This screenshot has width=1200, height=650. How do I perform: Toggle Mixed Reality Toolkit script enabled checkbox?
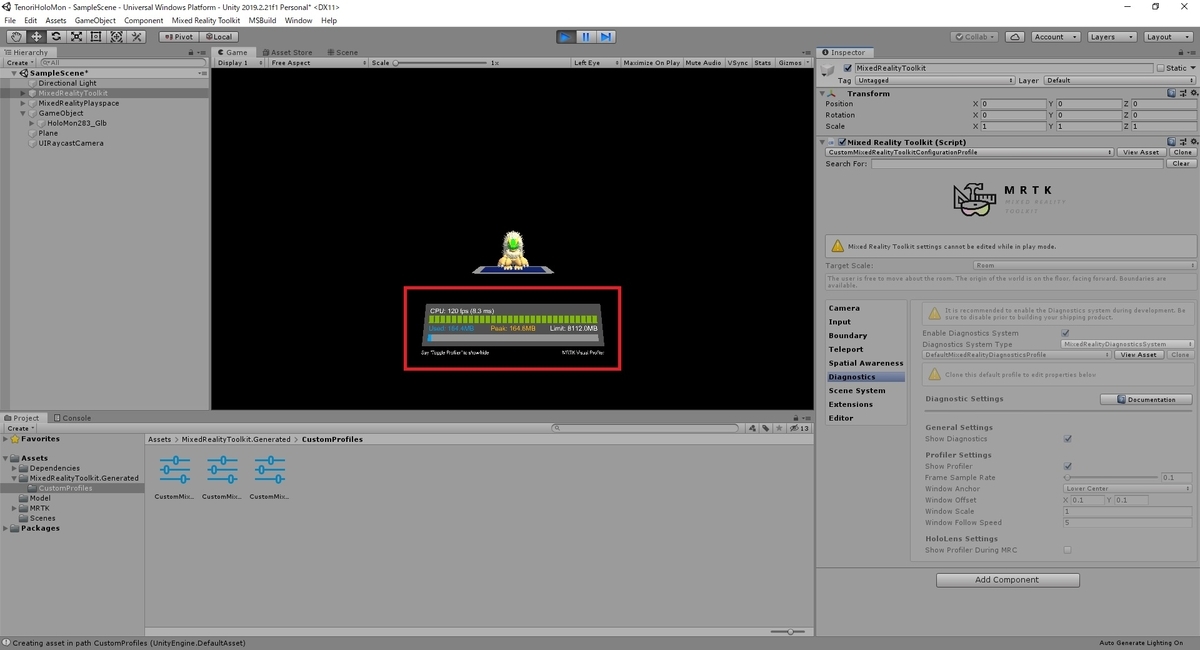(842, 142)
